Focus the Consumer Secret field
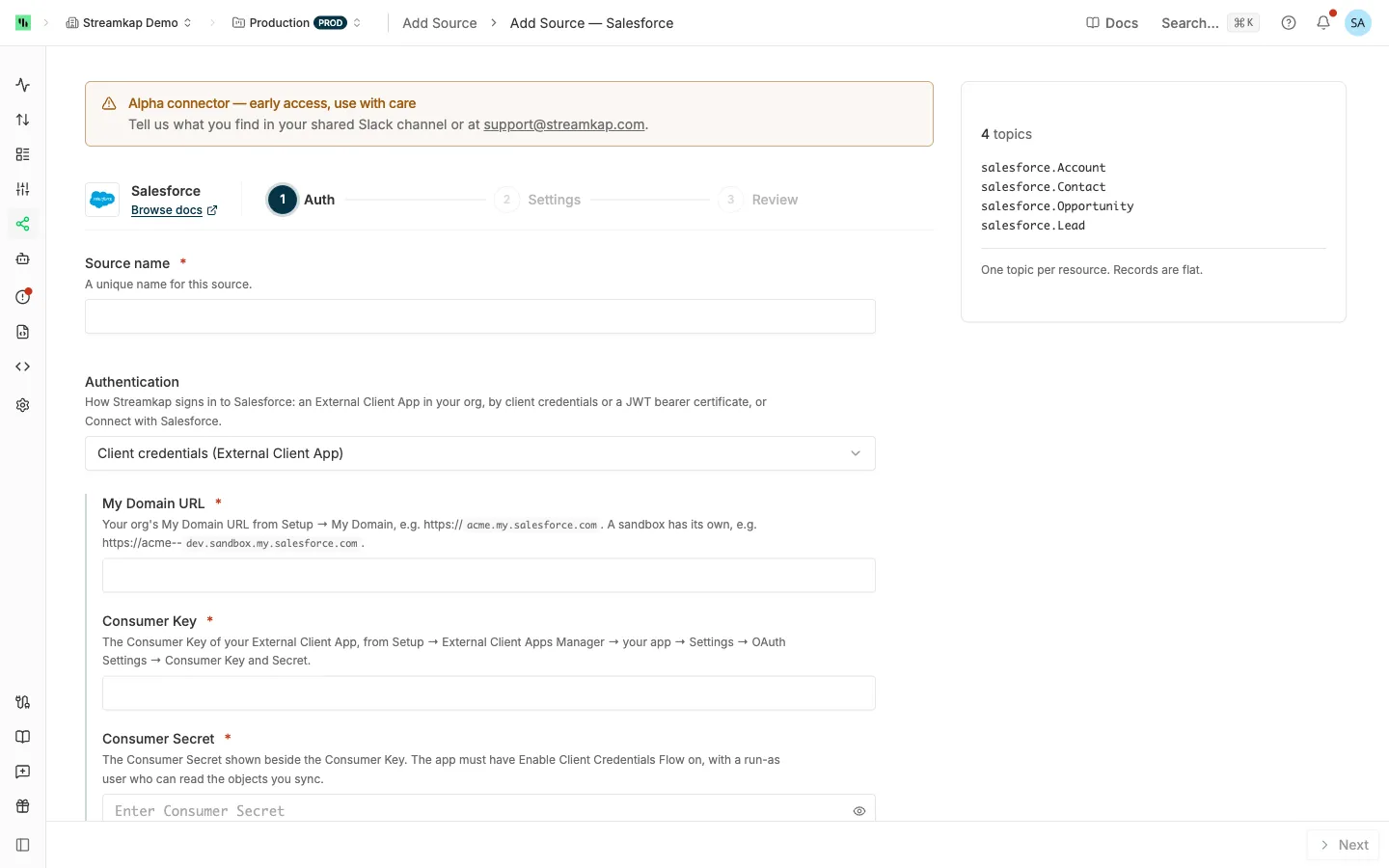The width and height of the screenshot is (1389, 868). (x=489, y=808)
